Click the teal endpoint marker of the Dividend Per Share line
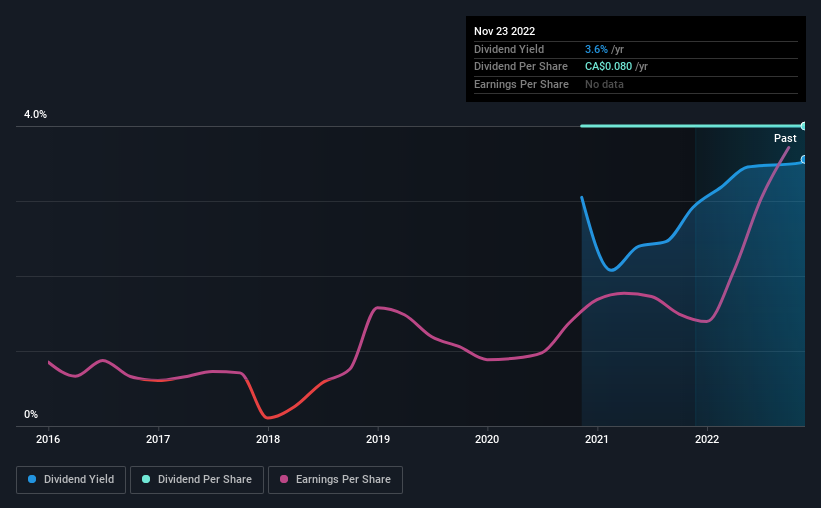 [803, 126]
